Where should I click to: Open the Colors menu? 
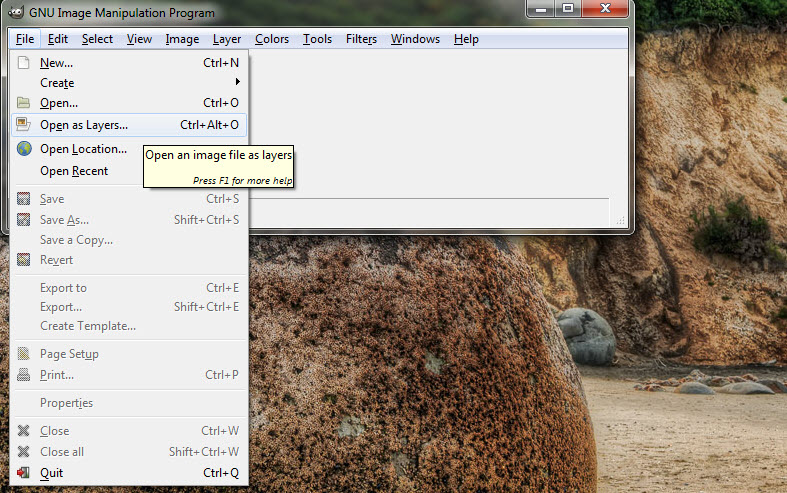click(x=272, y=39)
